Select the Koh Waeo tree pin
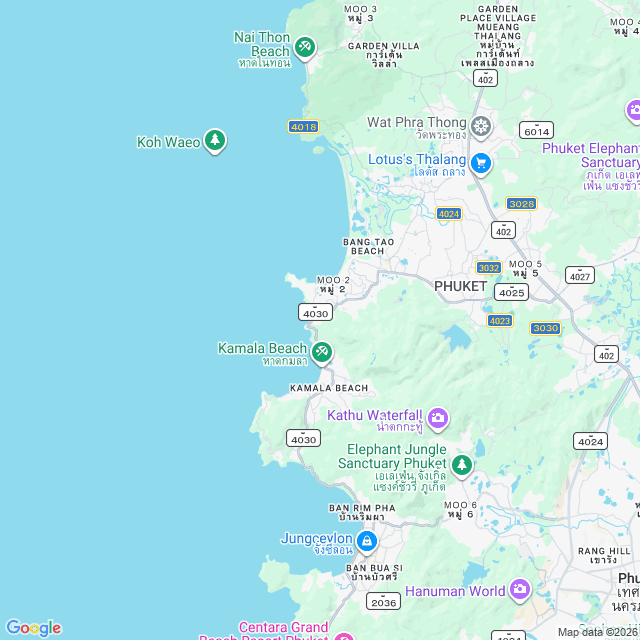 tap(215, 141)
